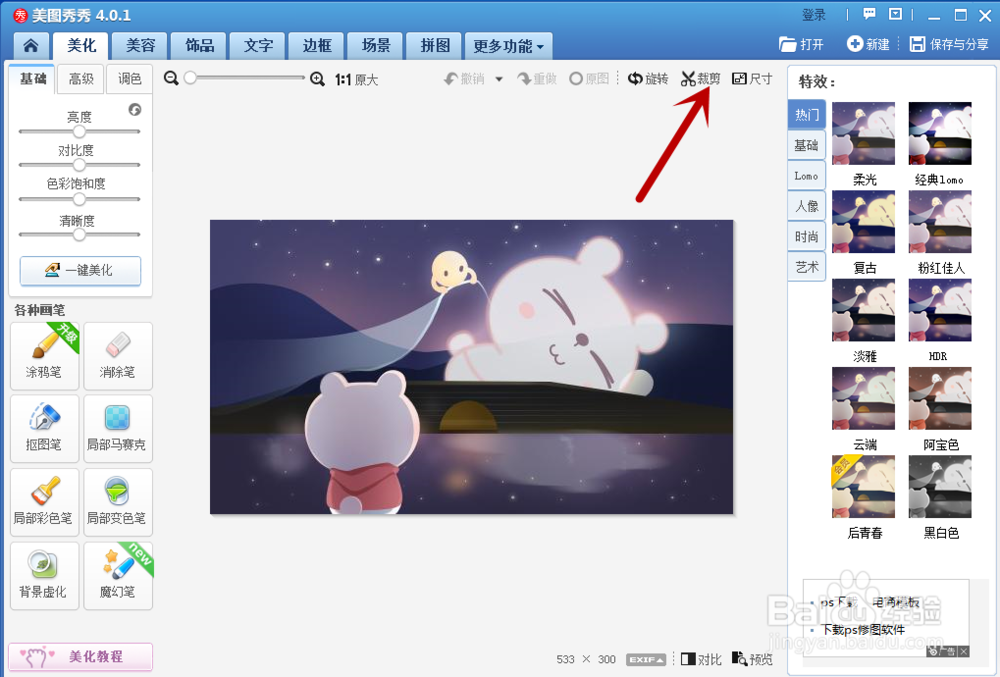Toggle the 原图 original image view
The height and width of the screenshot is (677, 1000).
pos(589,78)
